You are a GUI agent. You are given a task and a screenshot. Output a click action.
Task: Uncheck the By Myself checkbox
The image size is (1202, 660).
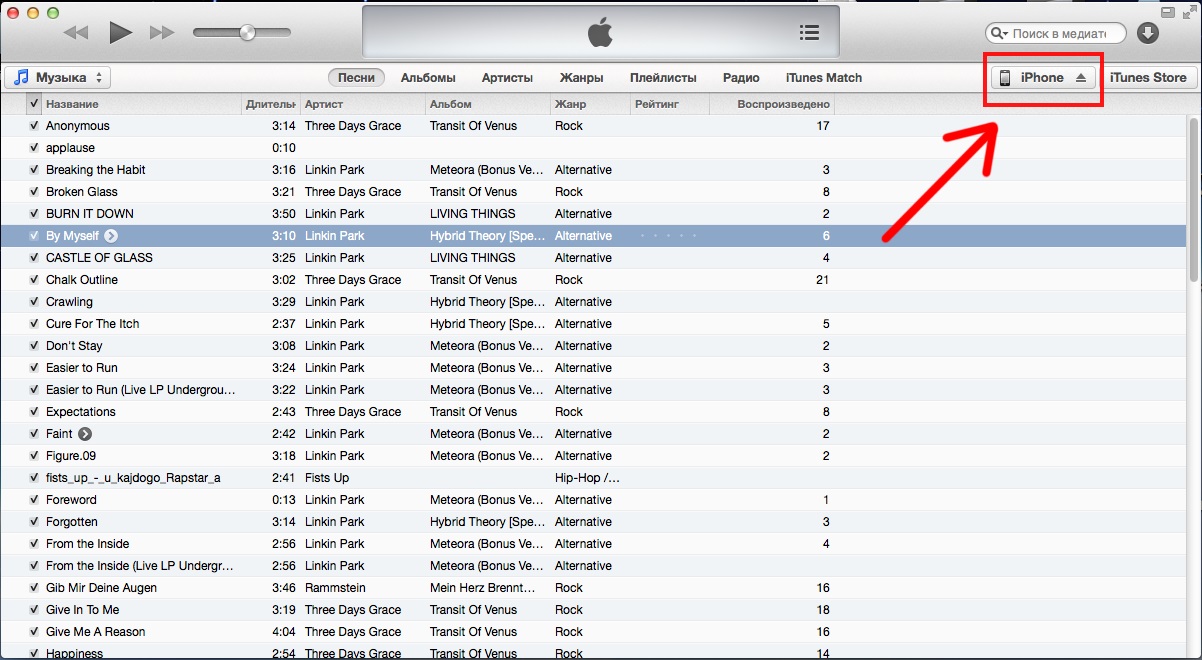(x=35, y=236)
